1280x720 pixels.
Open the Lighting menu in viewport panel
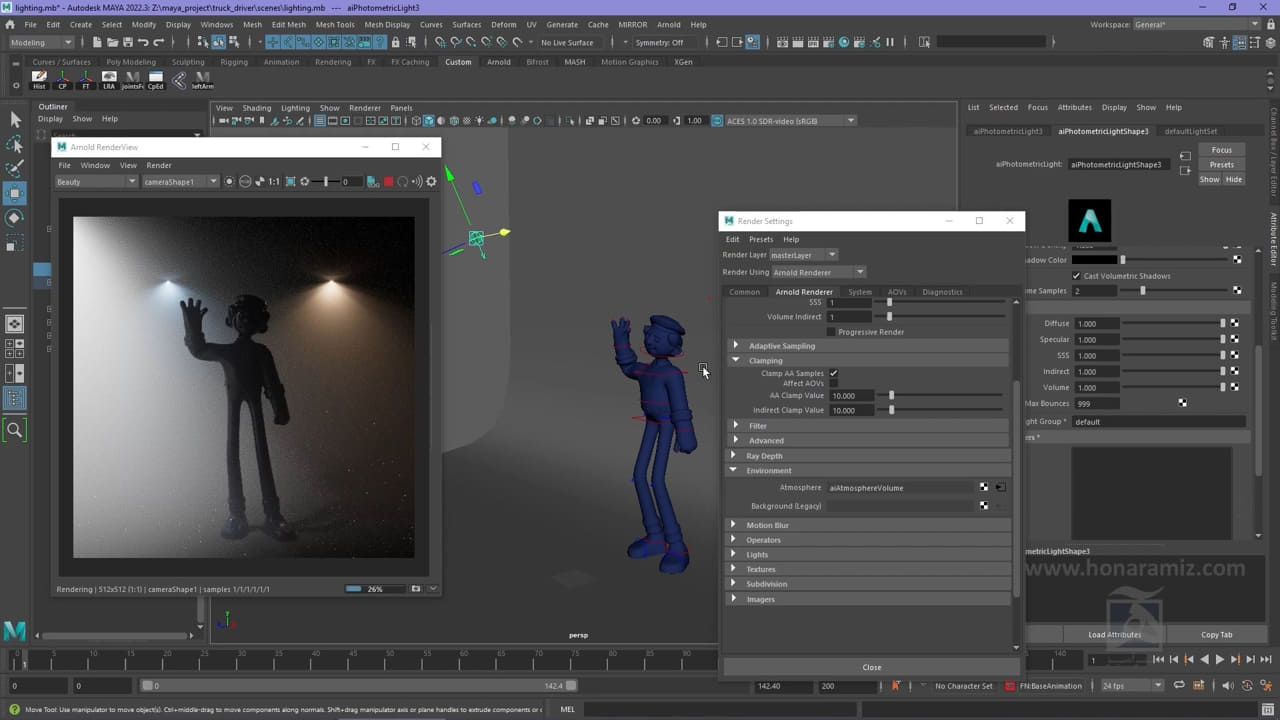pos(295,108)
